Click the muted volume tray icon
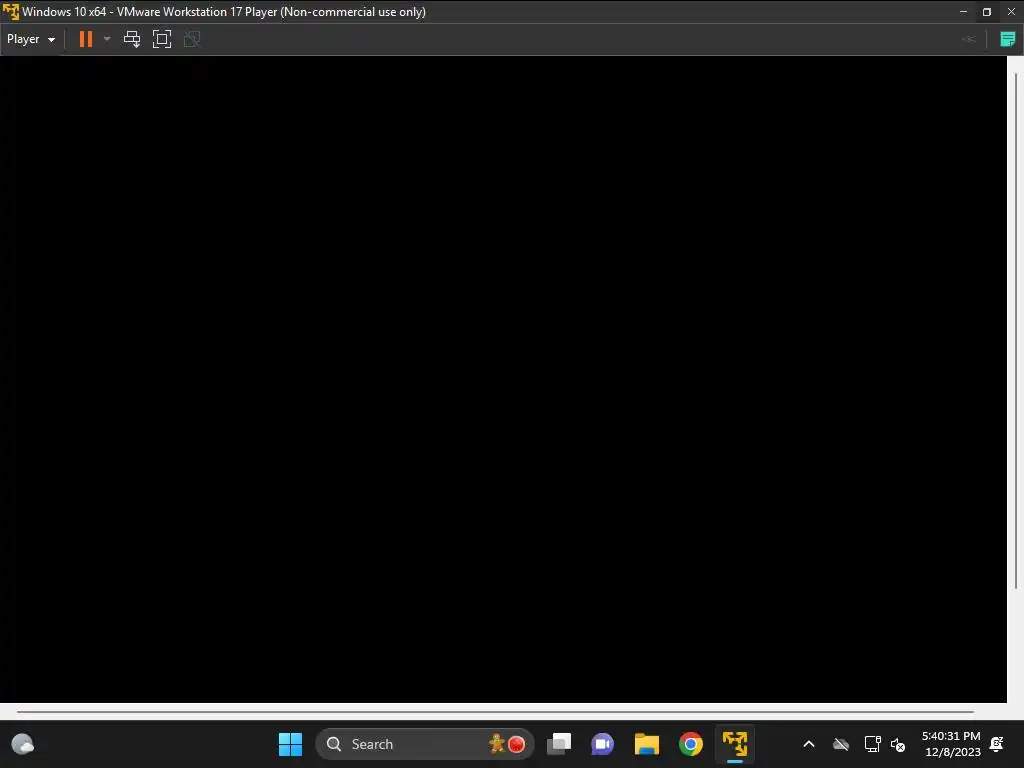 pos(898,744)
